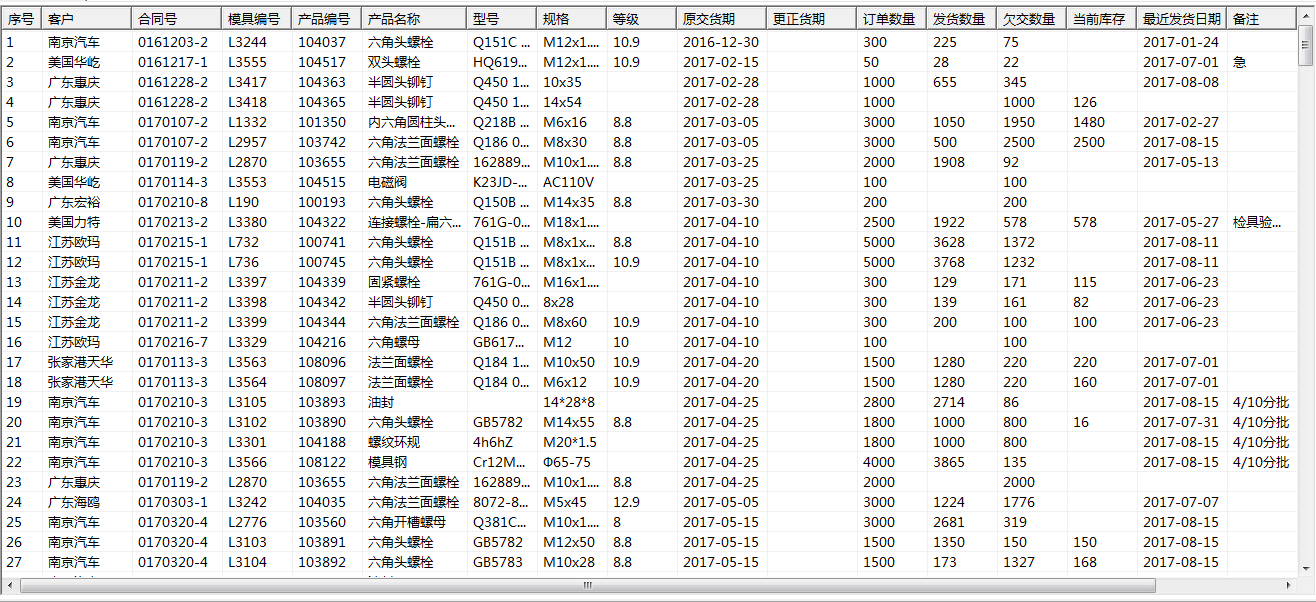This screenshot has width=1316, height=602.
Task: Click the 等级 column header
Action: click(x=642, y=19)
